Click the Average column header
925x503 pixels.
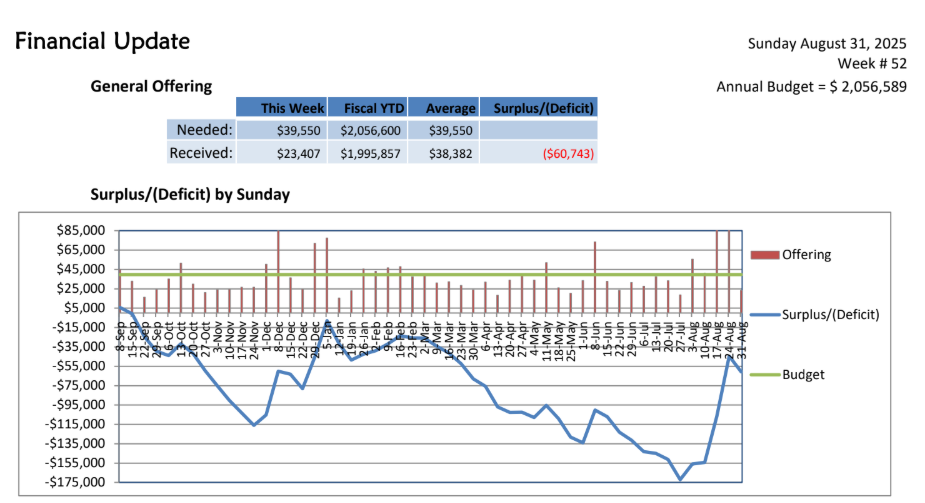coord(447,108)
